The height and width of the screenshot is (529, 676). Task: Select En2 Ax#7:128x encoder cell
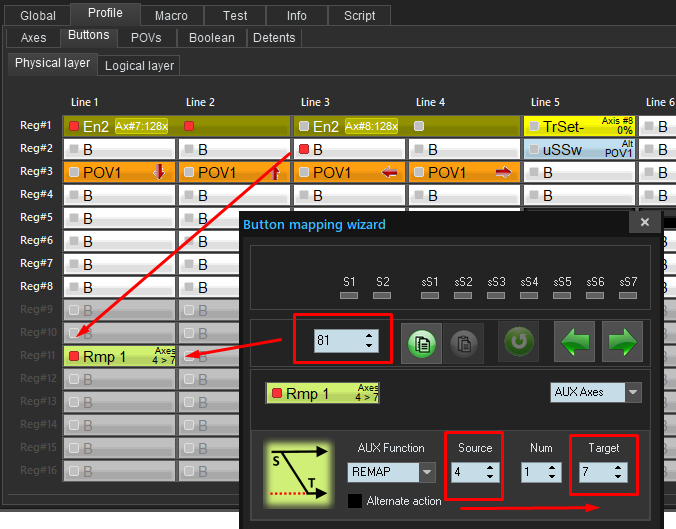(x=177, y=126)
